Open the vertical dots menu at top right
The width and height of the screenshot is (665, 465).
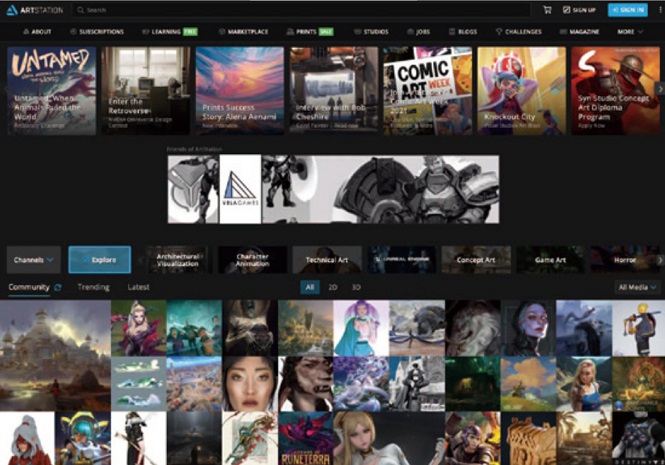click(x=660, y=10)
